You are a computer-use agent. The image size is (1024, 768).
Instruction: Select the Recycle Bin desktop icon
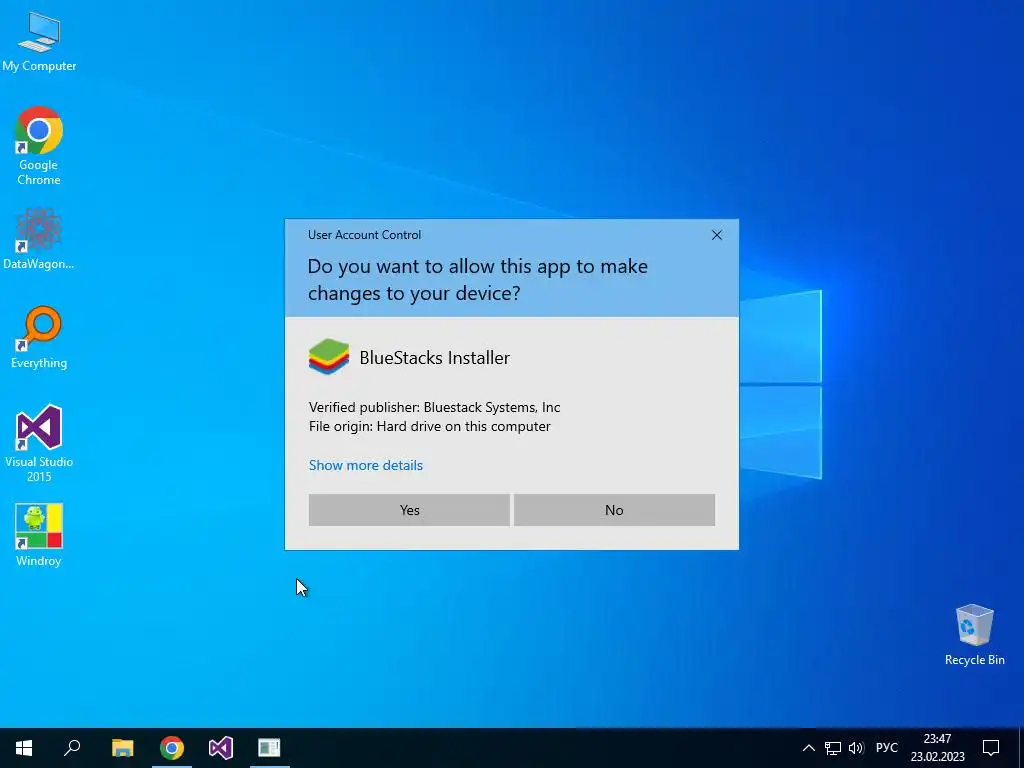point(974,634)
